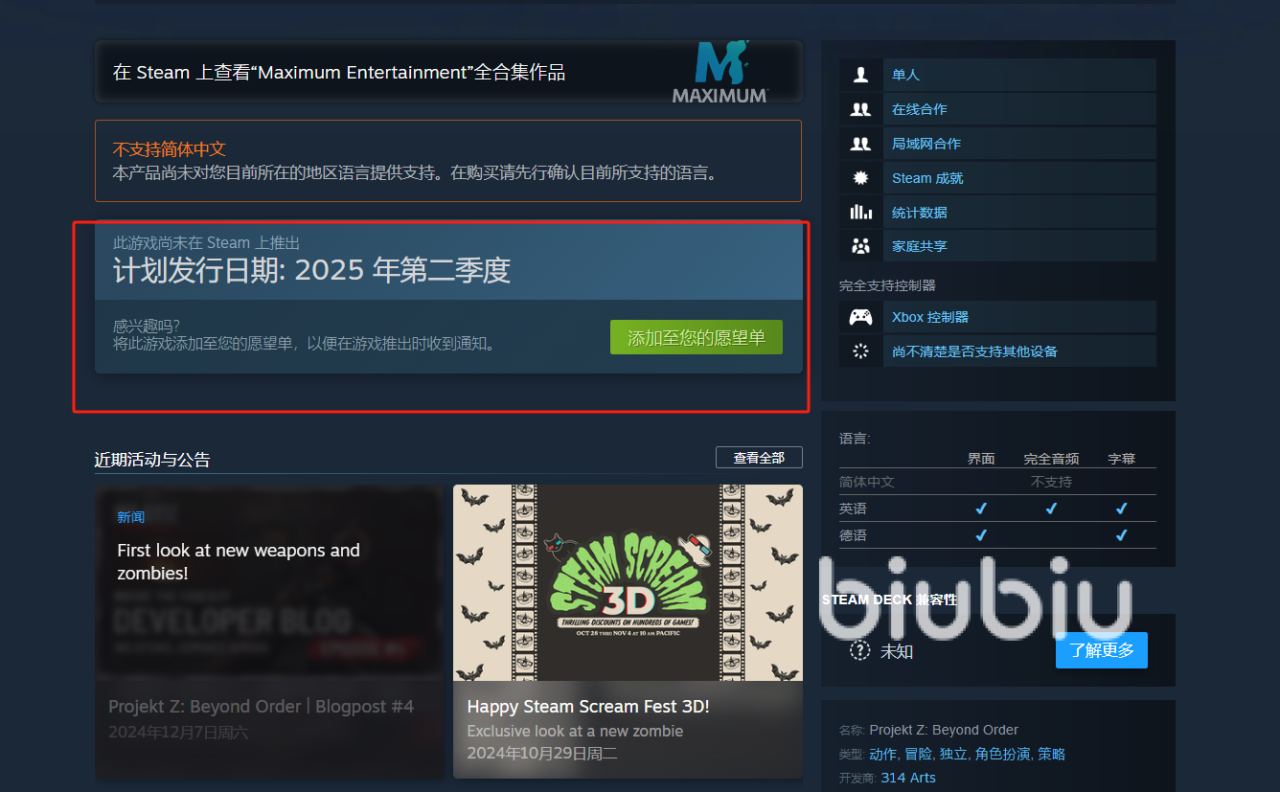Click the LAN co-op players icon
This screenshot has height=792, width=1280.
(860, 144)
